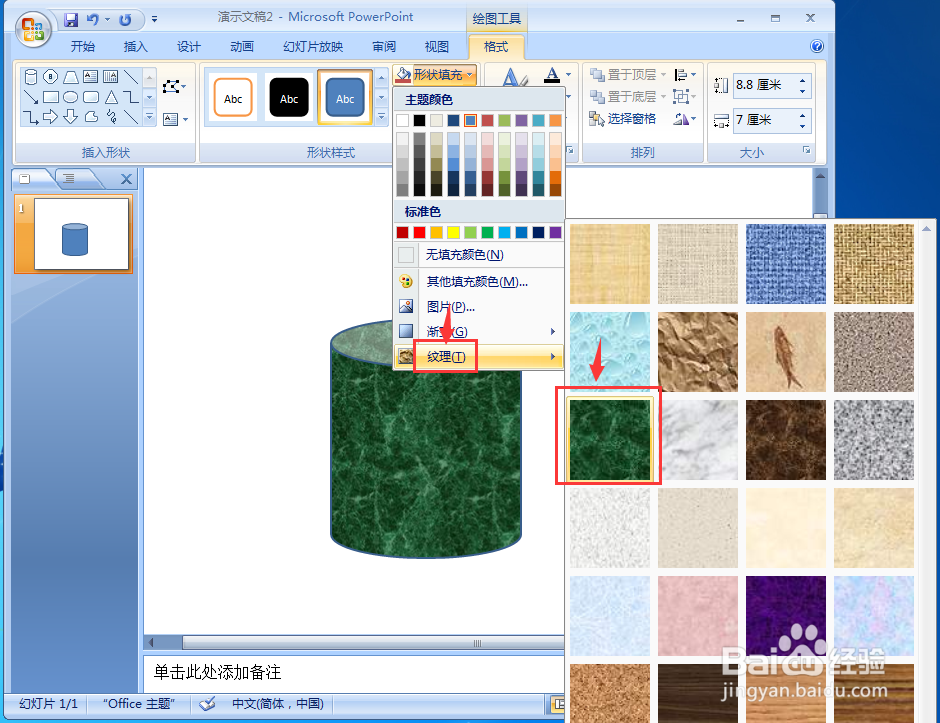
Task: Open the 形状填充 shape fill dropdown
Action: point(435,74)
